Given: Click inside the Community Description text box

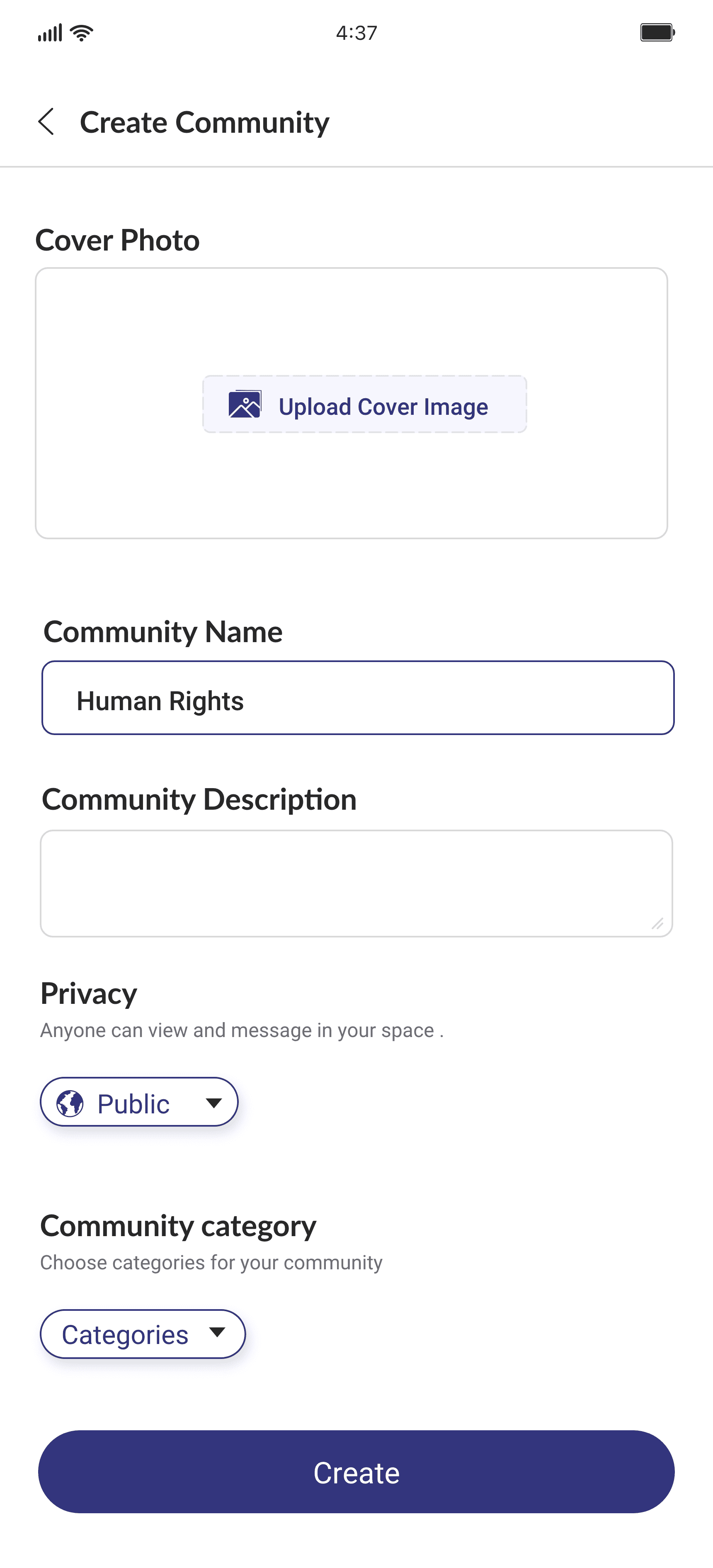Looking at the screenshot, I should (x=356, y=883).
